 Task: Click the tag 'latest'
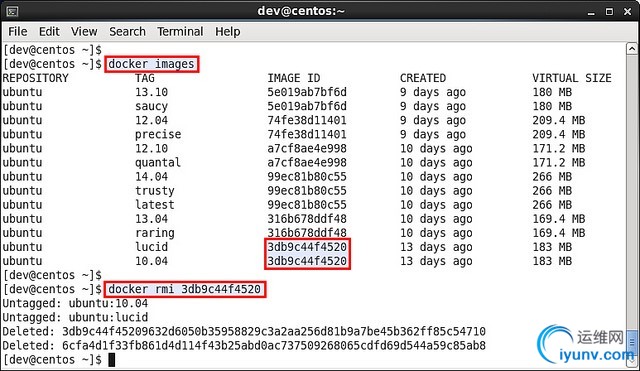click(155, 205)
